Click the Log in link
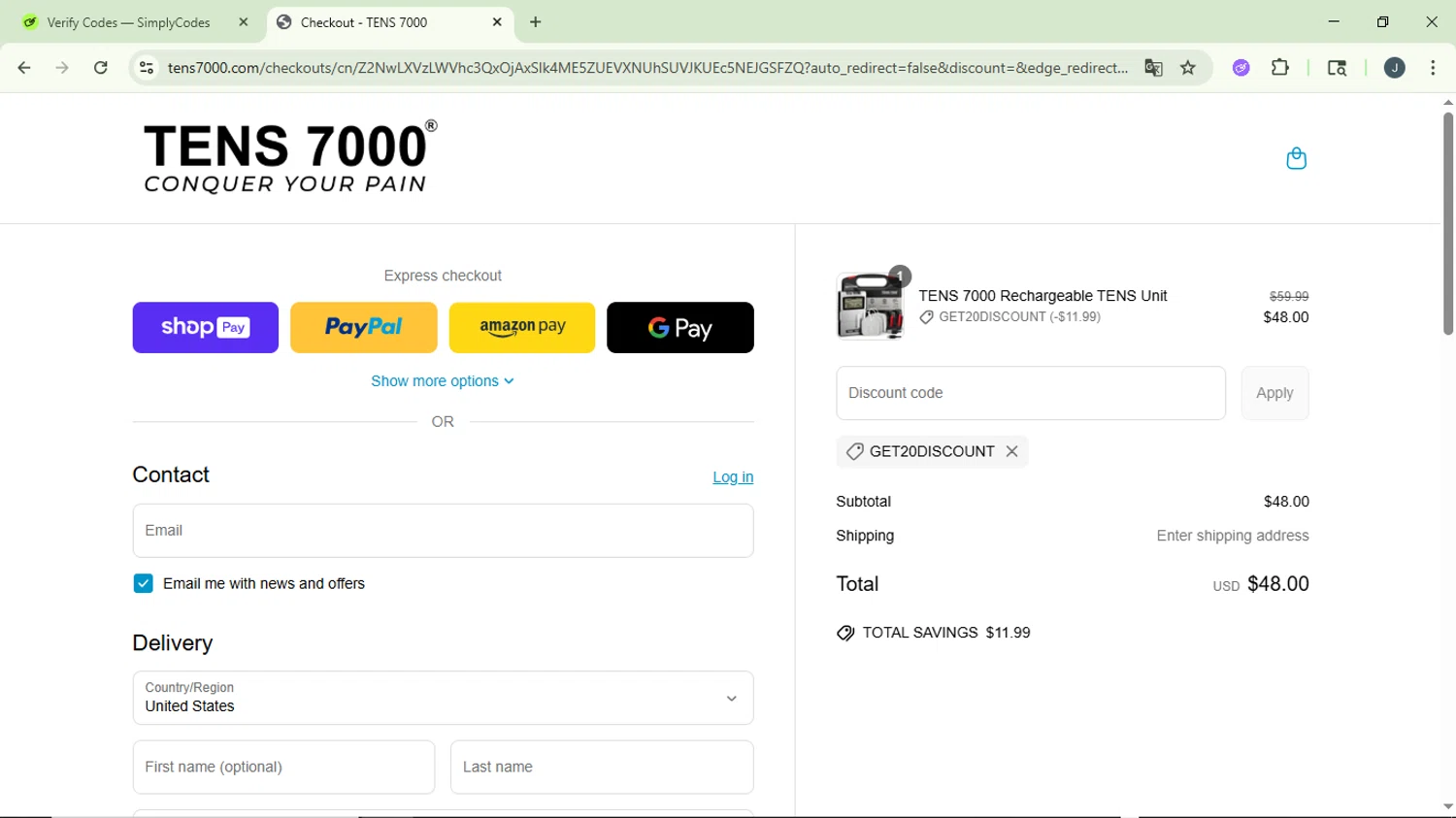 pyautogui.click(x=733, y=477)
